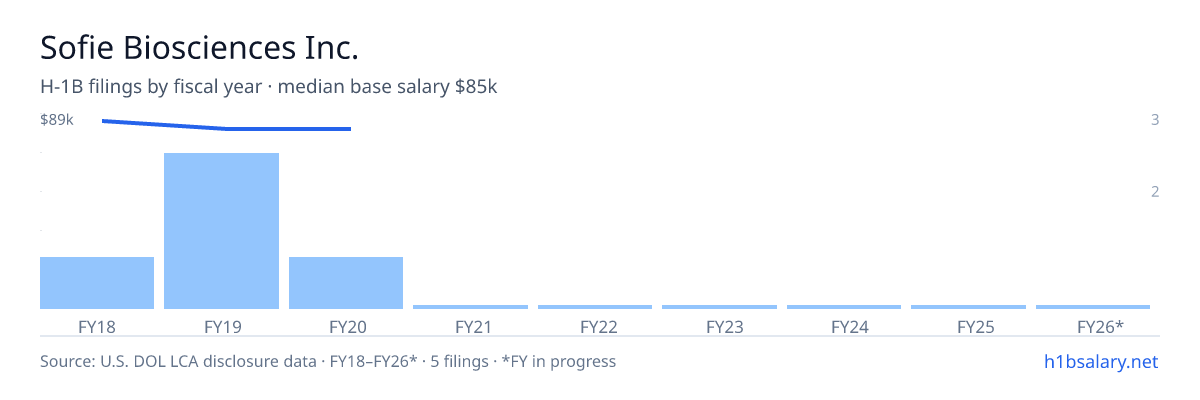
Task: Click the Sofie Biosciences Inc. title
Action: [199, 47]
